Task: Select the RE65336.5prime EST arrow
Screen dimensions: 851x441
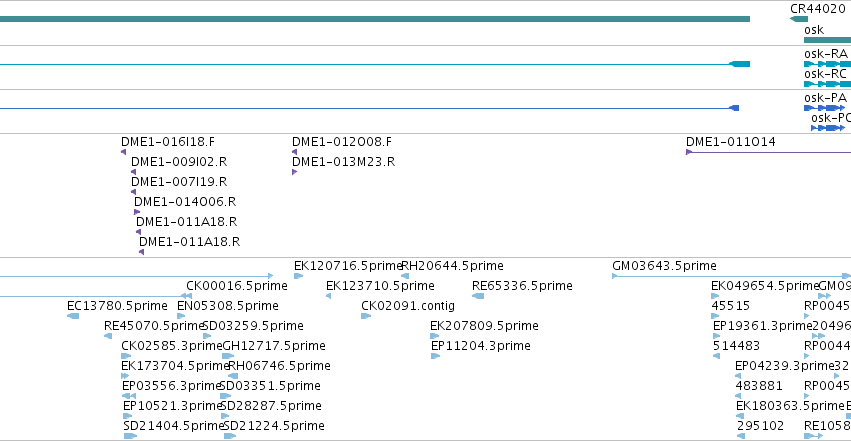Action: pyautogui.click(x=478, y=296)
